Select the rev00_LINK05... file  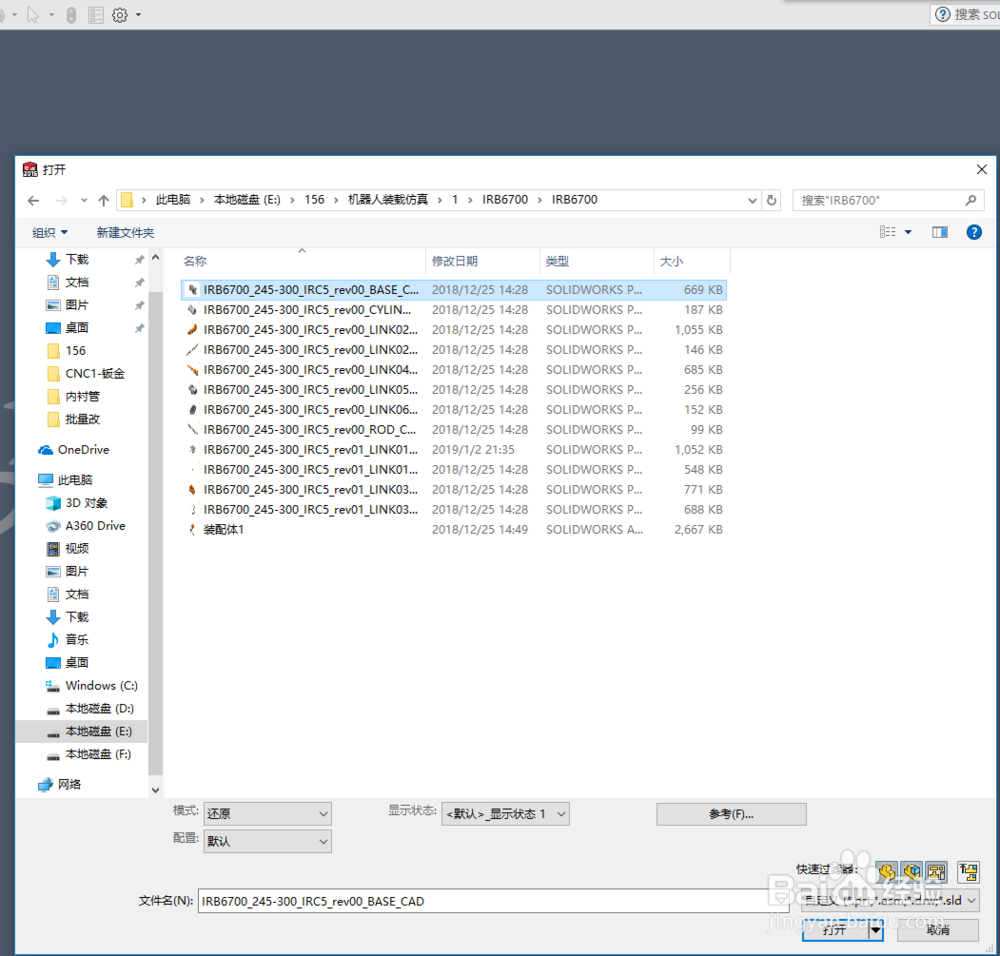tap(454, 390)
